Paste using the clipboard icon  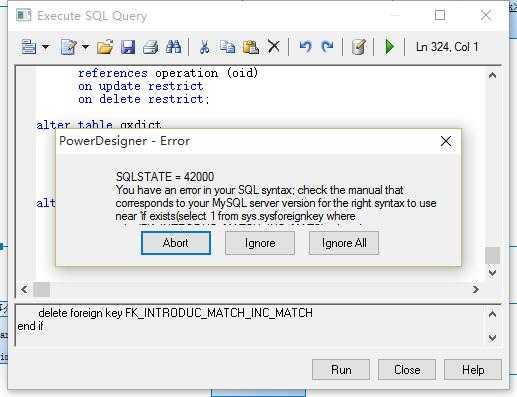click(251, 47)
